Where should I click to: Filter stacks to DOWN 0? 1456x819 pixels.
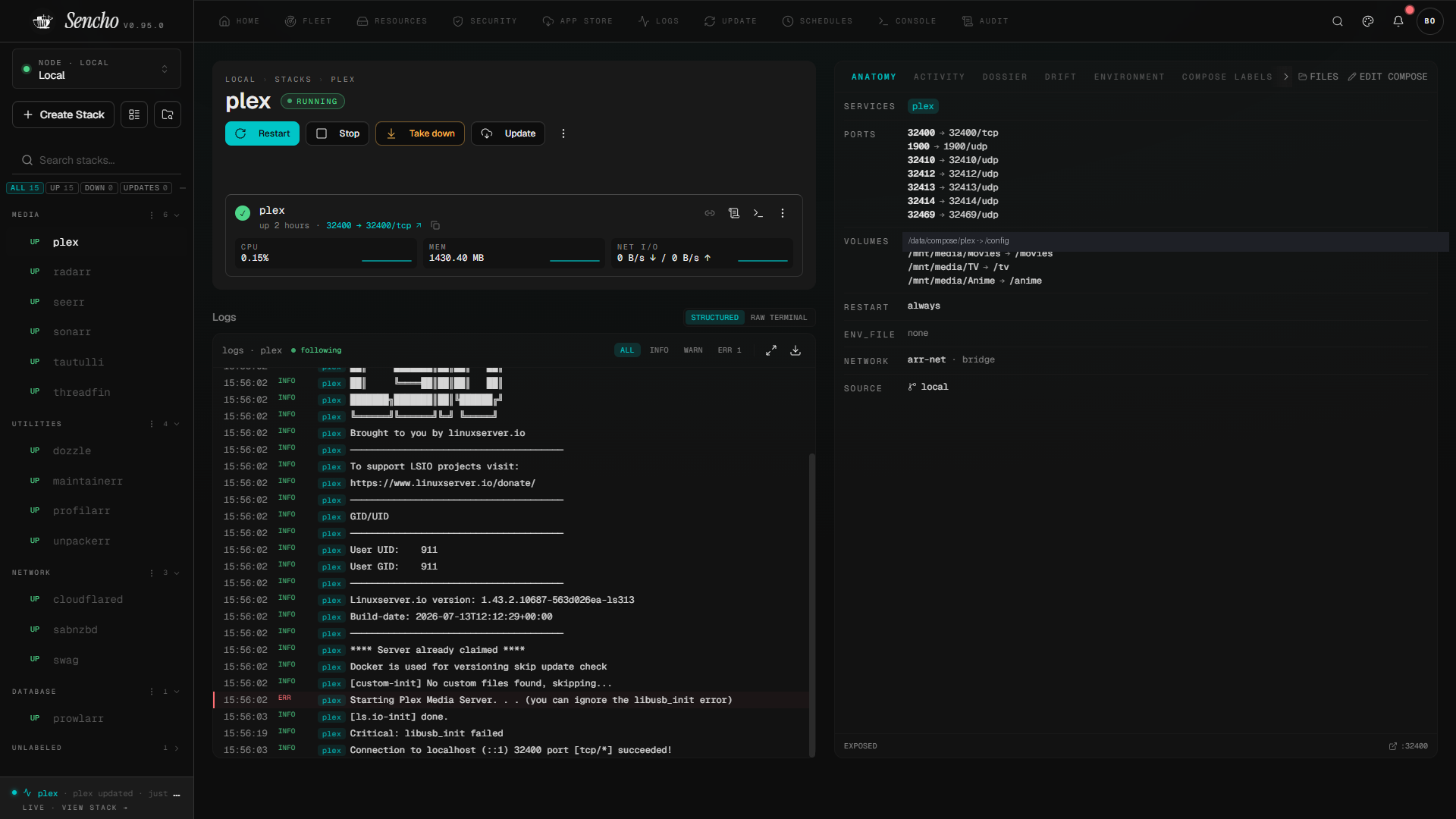99,188
